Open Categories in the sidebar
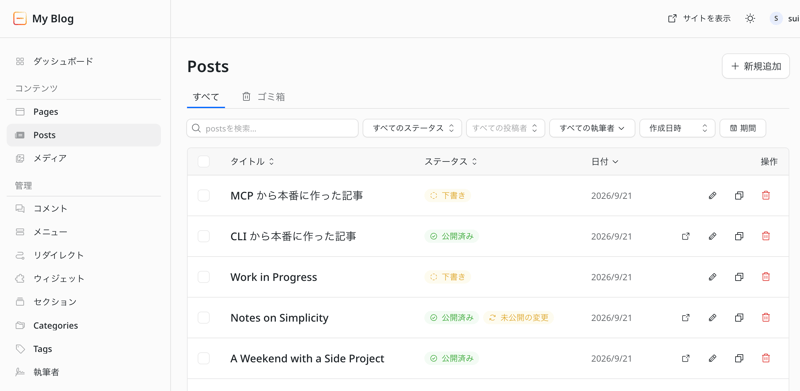Screen dimensions: 800x391 [84, 325]
